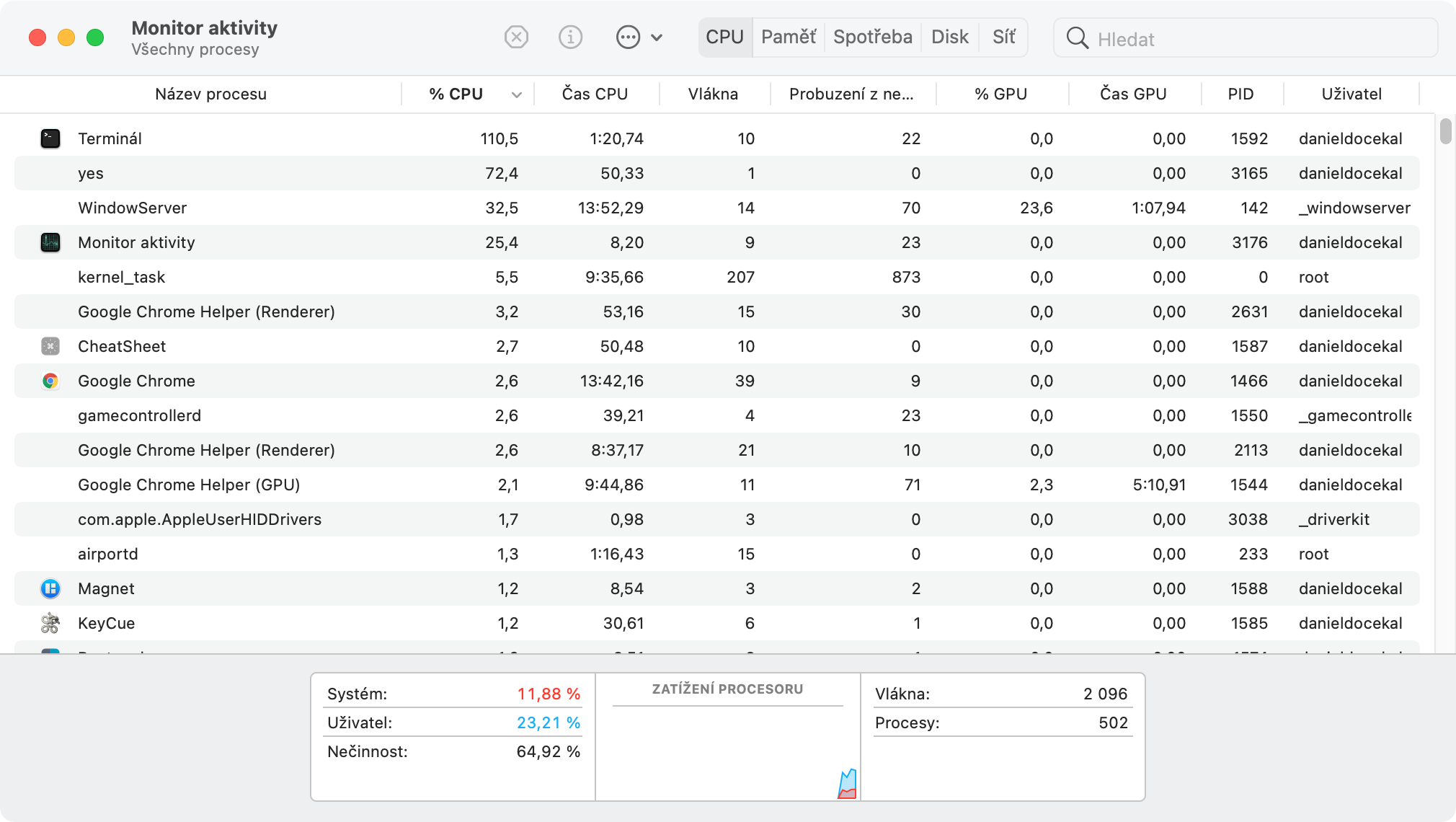
Task: Click the vertical scrollbar thumb
Action: click(1445, 131)
